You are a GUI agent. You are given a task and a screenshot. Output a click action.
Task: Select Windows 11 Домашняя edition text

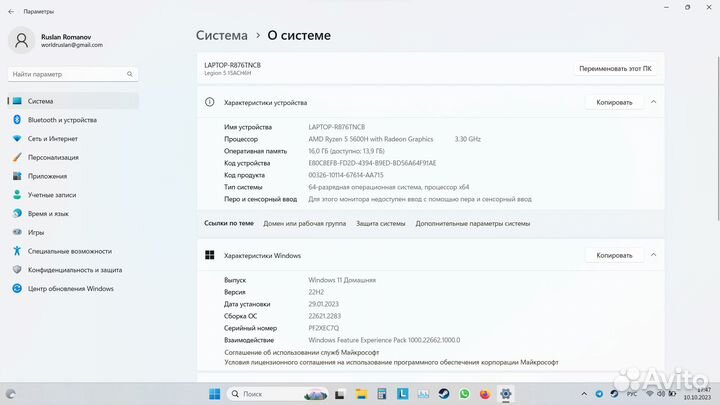tap(342, 280)
